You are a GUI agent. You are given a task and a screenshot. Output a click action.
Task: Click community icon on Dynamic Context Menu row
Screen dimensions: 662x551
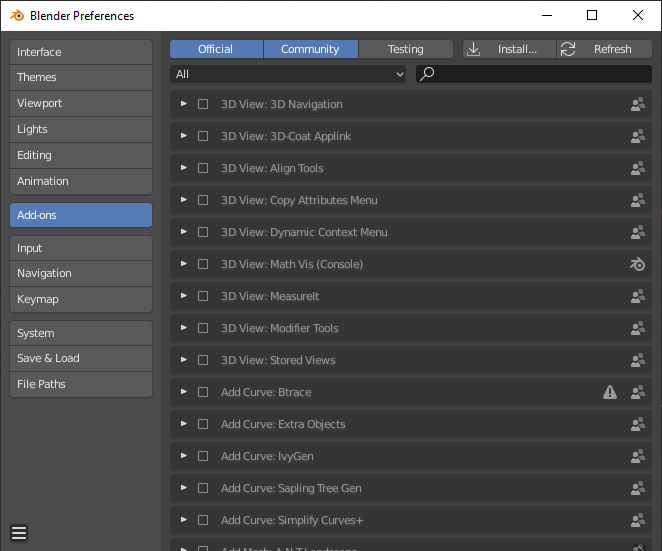(638, 232)
